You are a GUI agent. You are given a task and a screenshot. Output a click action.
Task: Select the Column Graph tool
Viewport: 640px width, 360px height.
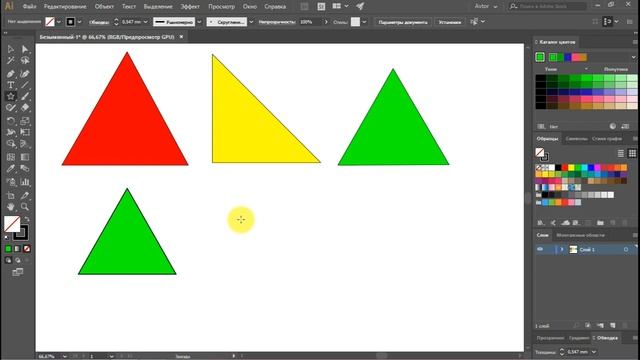coord(25,182)
